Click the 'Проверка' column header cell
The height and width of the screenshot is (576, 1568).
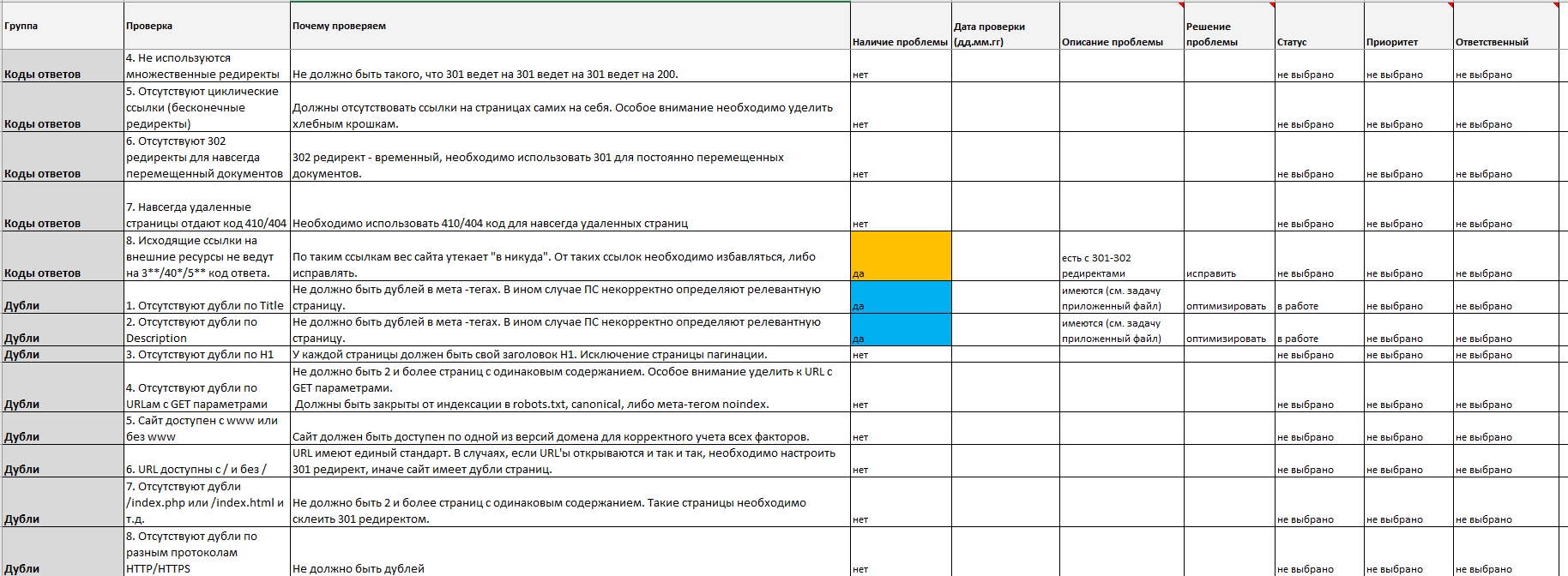207,26
